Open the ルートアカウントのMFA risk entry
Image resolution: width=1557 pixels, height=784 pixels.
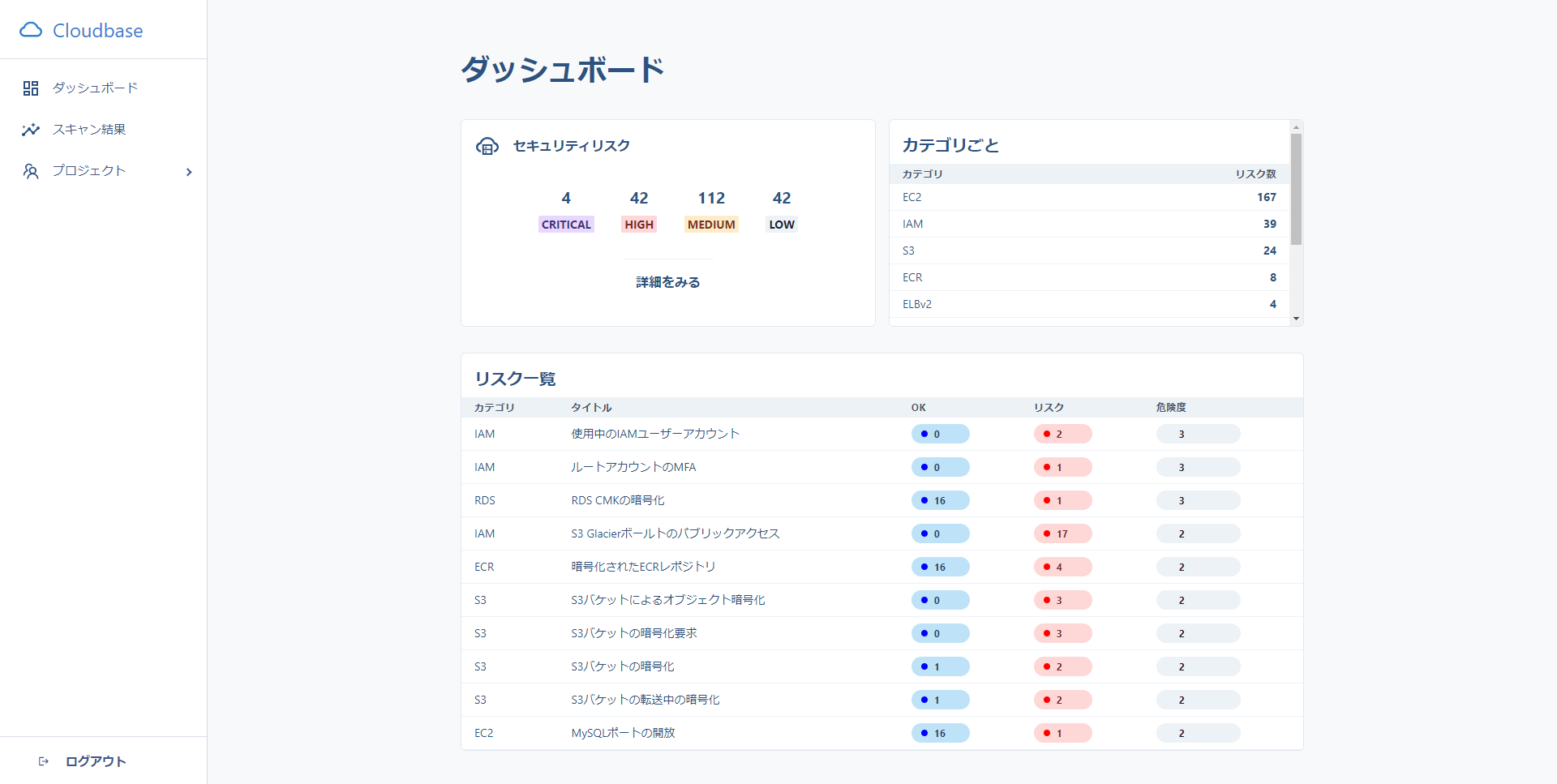point(633,467)
